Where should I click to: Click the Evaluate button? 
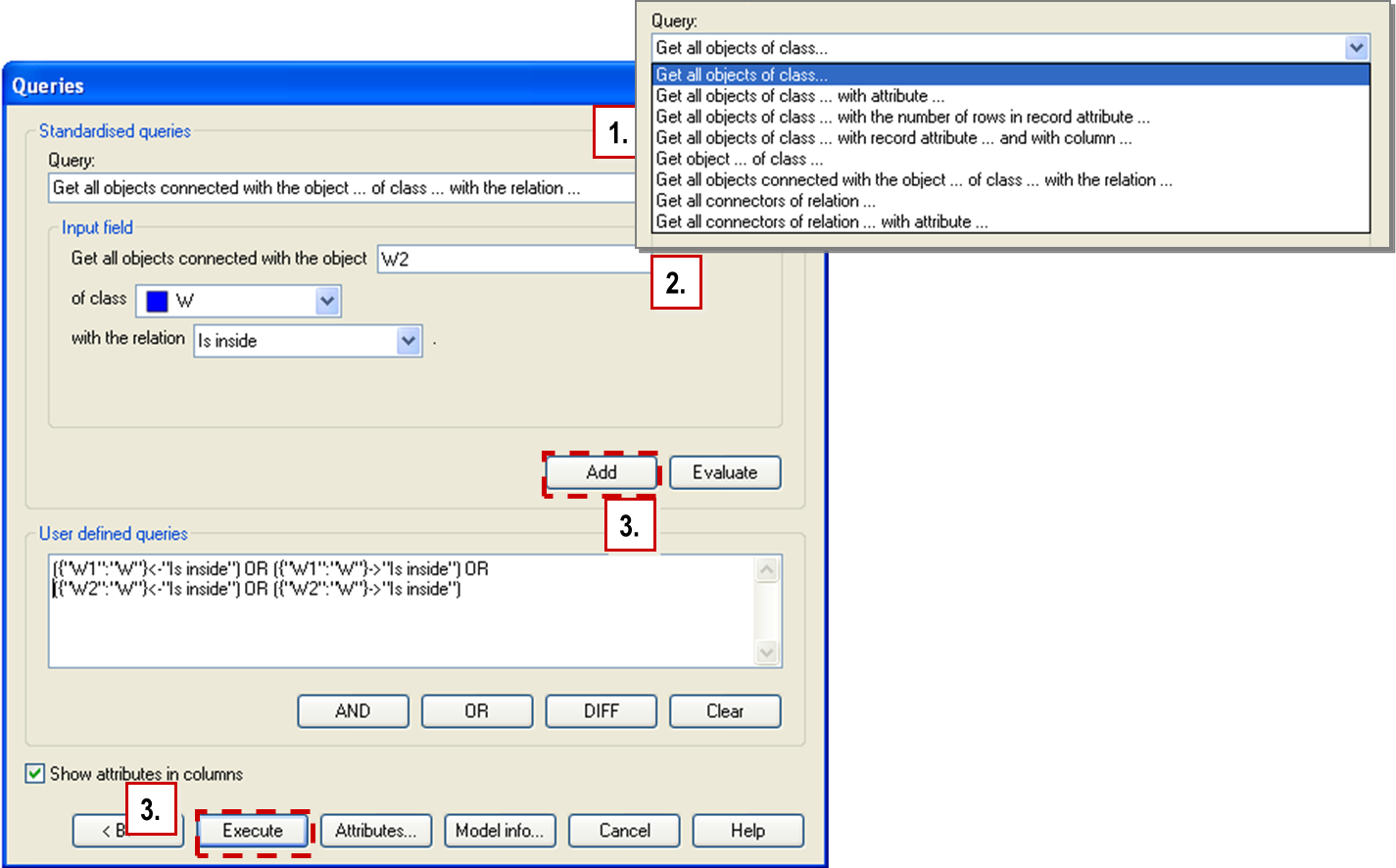(725, 472)
